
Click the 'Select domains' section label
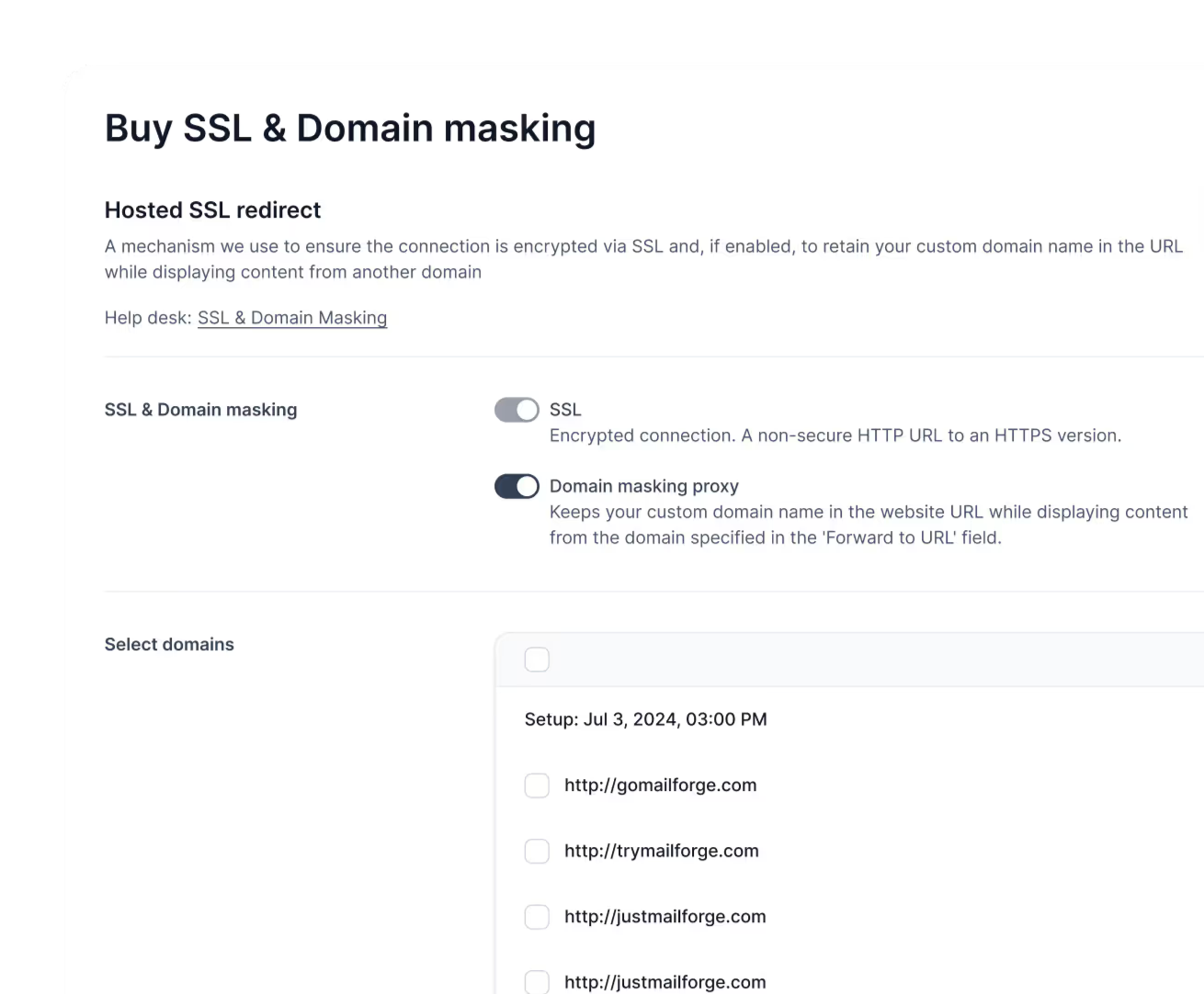(x=169, y=645)
